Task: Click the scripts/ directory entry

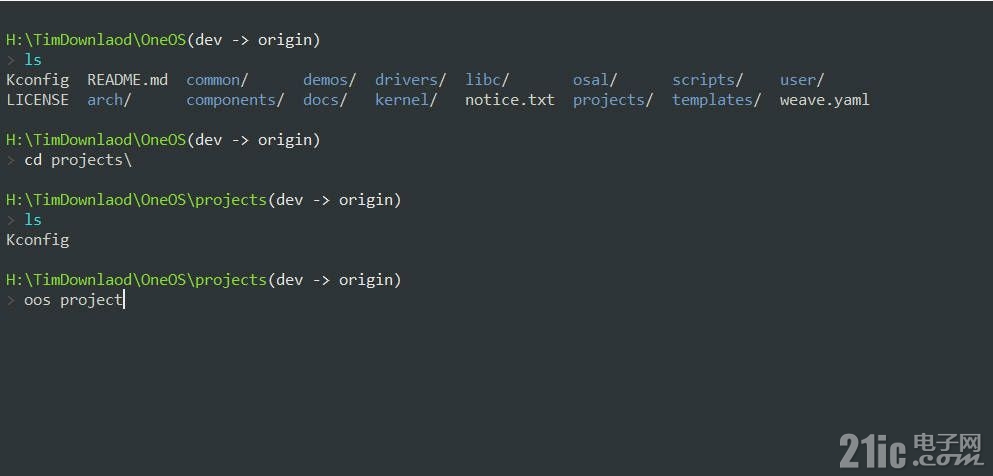Action: pos(707,80)
